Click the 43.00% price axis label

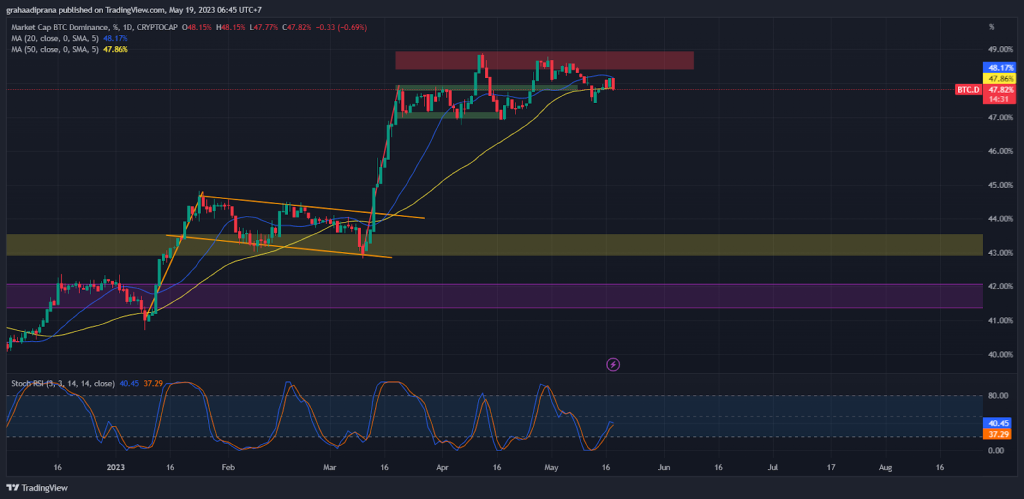1000,253
